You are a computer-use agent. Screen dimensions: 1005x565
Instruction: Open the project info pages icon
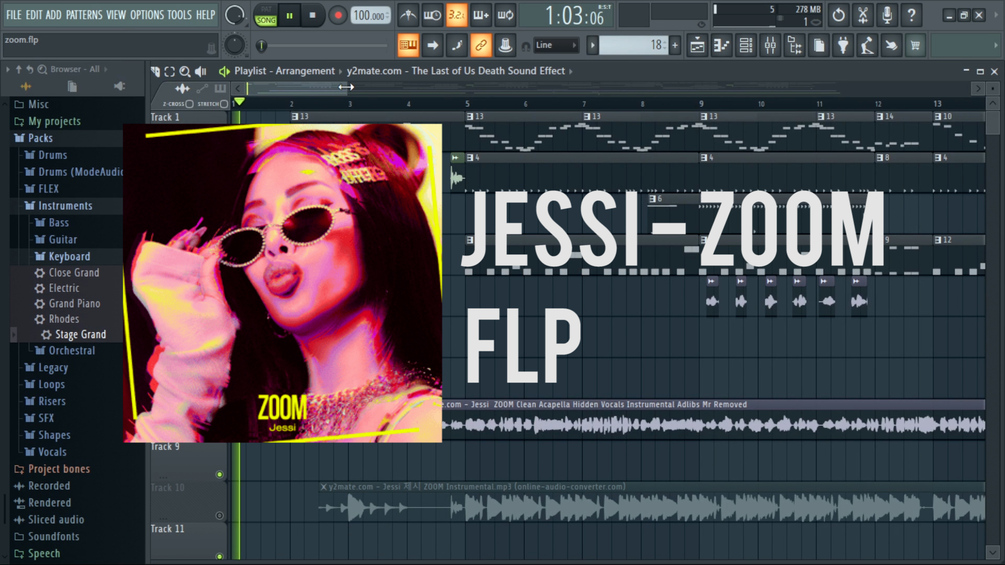point(819,45)
